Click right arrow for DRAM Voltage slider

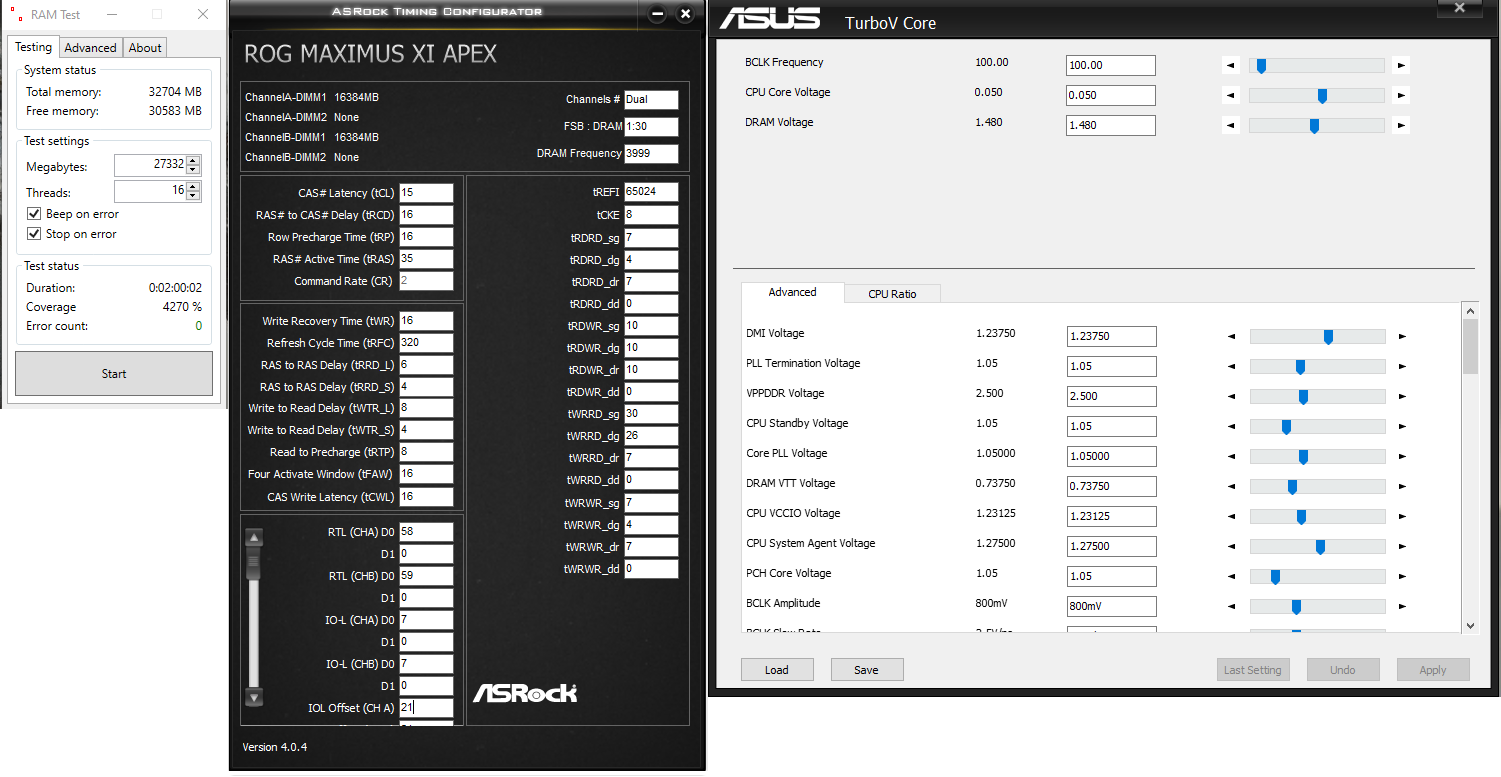1401,126
